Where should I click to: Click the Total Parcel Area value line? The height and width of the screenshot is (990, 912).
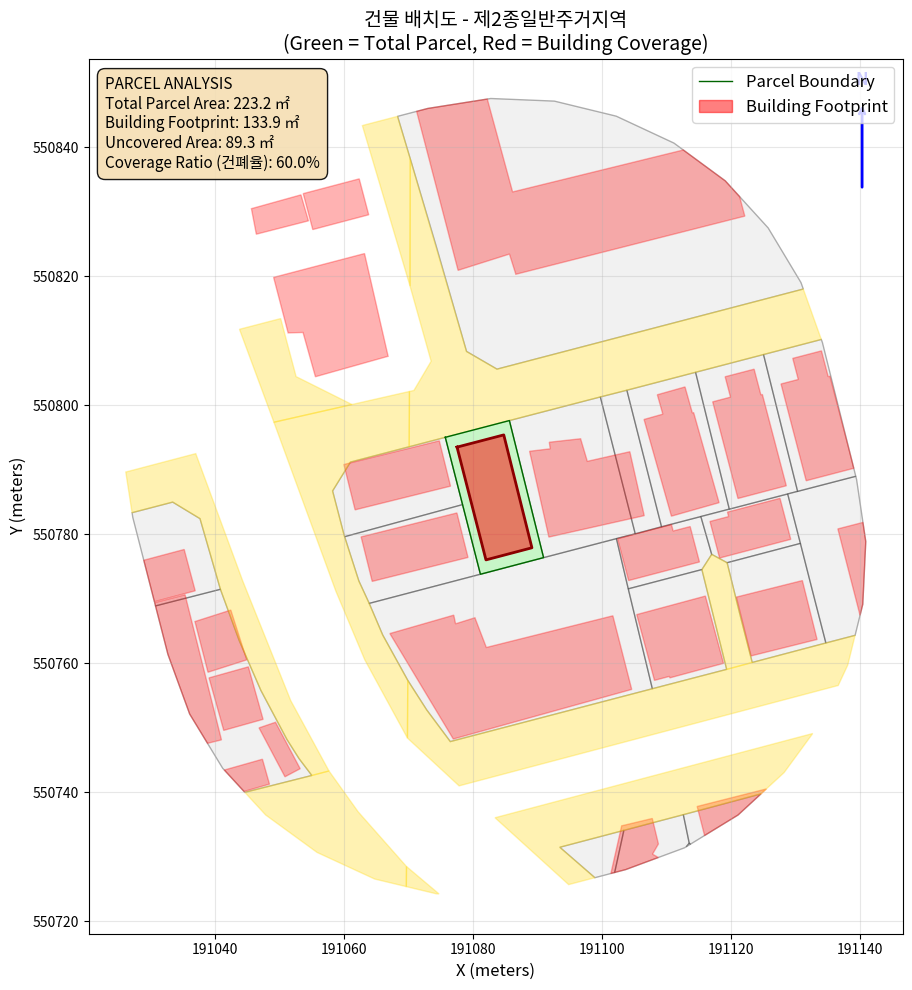(202, 103)
